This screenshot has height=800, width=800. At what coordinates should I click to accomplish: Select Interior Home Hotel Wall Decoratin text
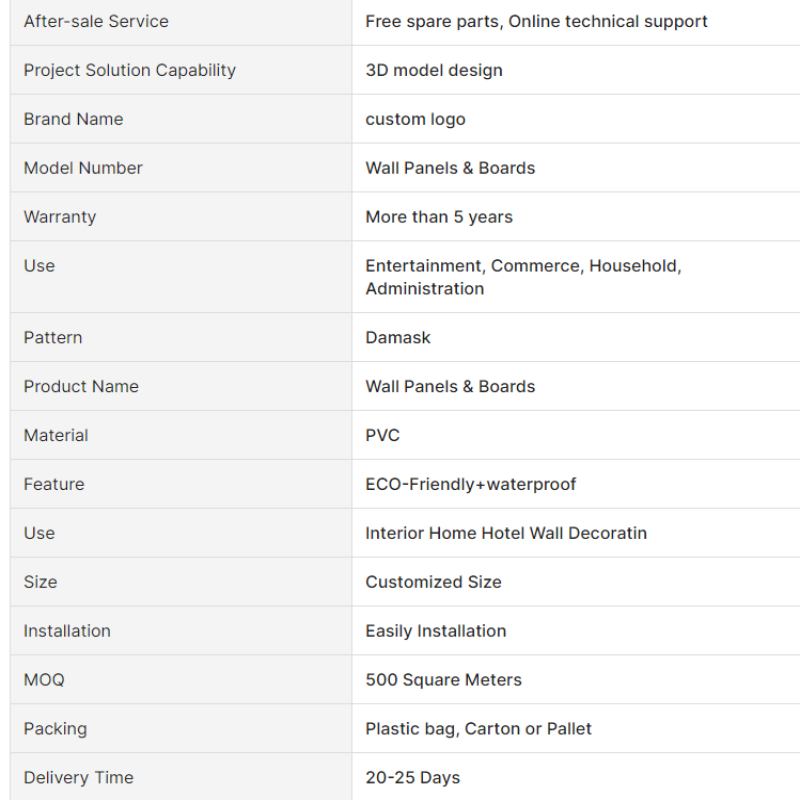click(x=506, y=533)
